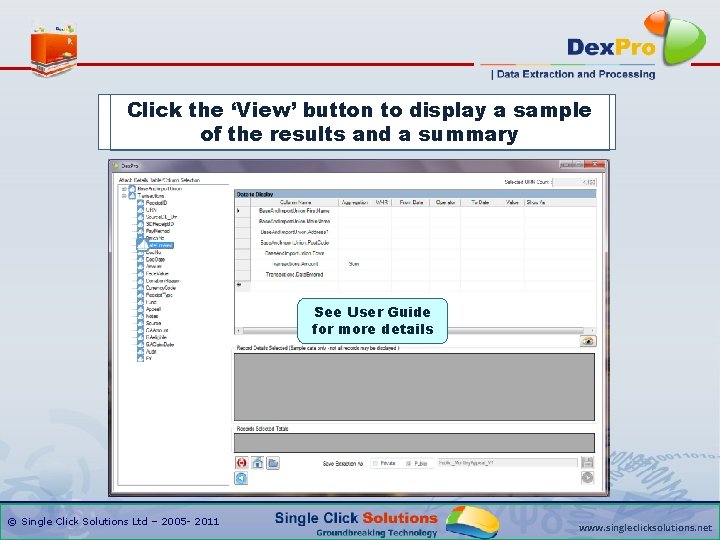Click the BaseAndImportUnion table icon
This screenshot has height=540, width=720.
point(132,189)
